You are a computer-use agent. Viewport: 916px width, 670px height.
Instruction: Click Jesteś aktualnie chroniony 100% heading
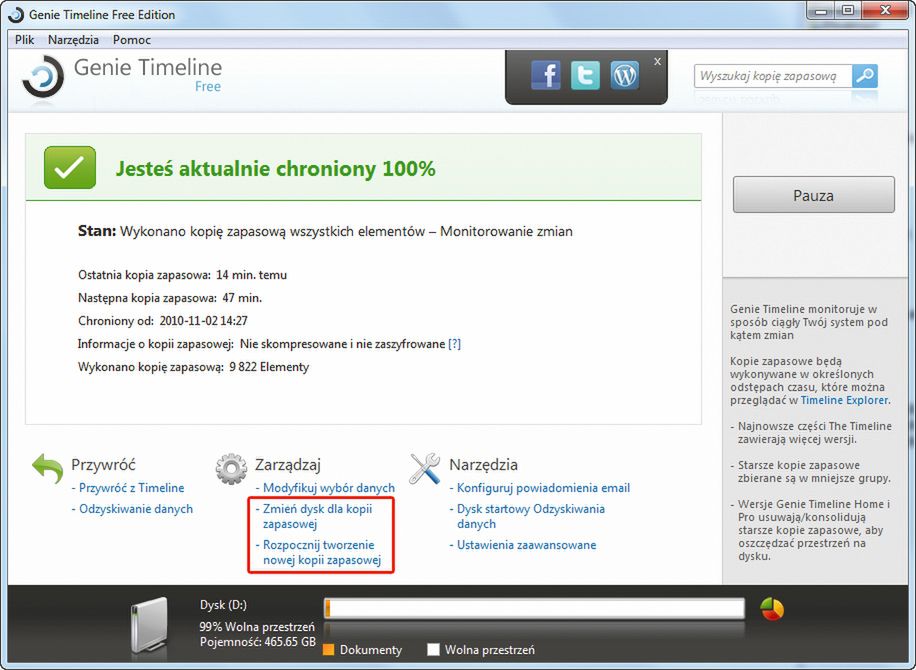pos(275,169)
